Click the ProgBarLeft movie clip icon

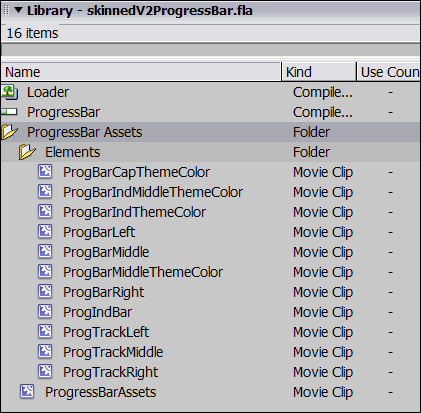pos(45,232)
